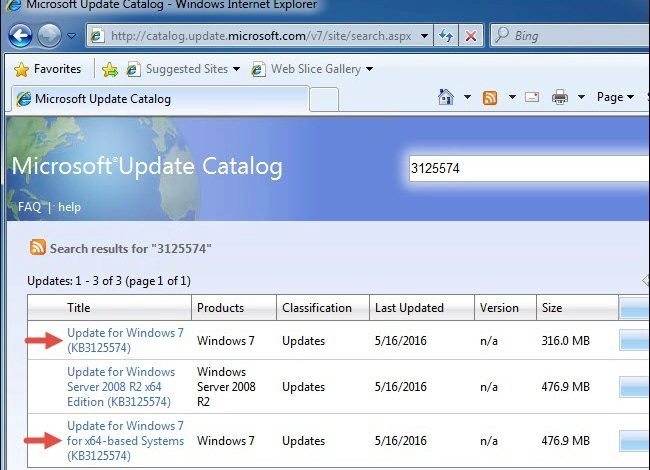Click the Microsoft Update Catalog heading
Screen dimensions: 650x470
(x=147, y=167)
